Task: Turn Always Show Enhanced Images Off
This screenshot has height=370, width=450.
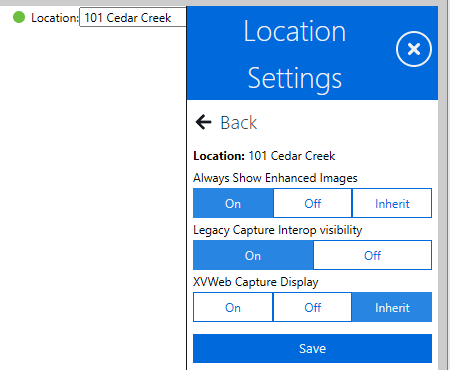Action: [x=313, y=203]
